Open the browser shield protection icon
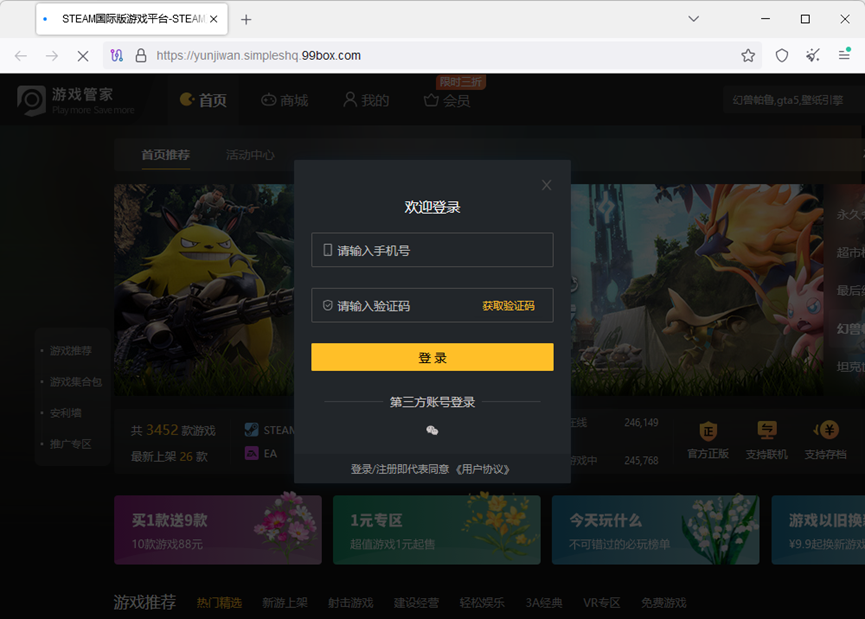The height and width of the screenshot is (619, 865). click(782, 55)
